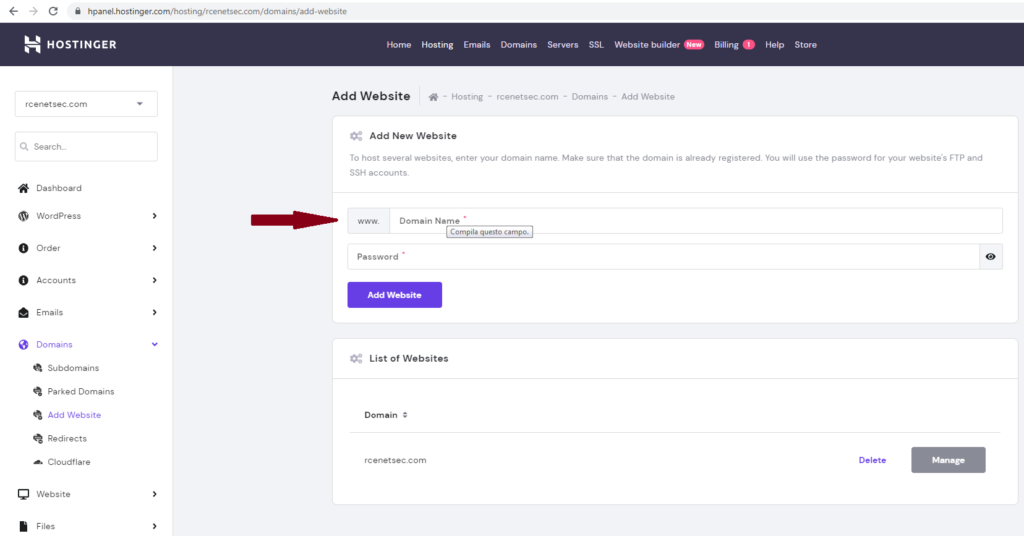This screenshot has width=1024, height=536.
Task: Click the breadcrumb home icon
Action: [x=433, y=97]
